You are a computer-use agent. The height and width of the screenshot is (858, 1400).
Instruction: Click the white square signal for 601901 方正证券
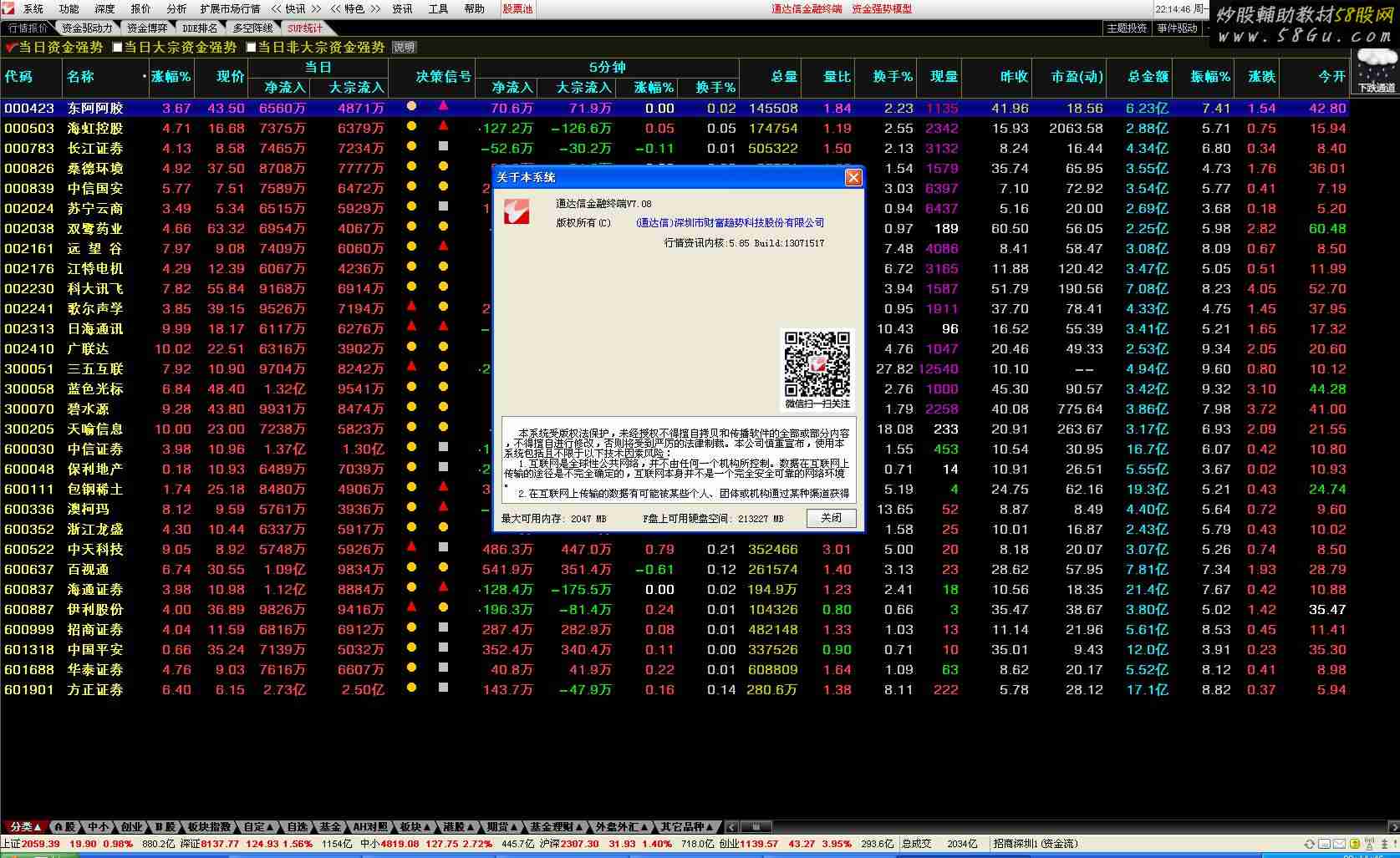443,688
